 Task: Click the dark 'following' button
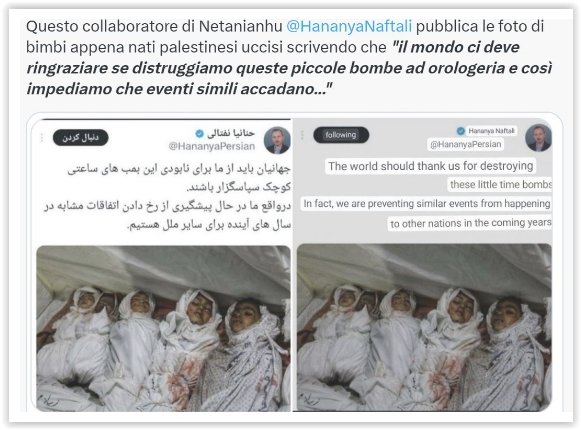pyautogui.click(x=341, y=135)
